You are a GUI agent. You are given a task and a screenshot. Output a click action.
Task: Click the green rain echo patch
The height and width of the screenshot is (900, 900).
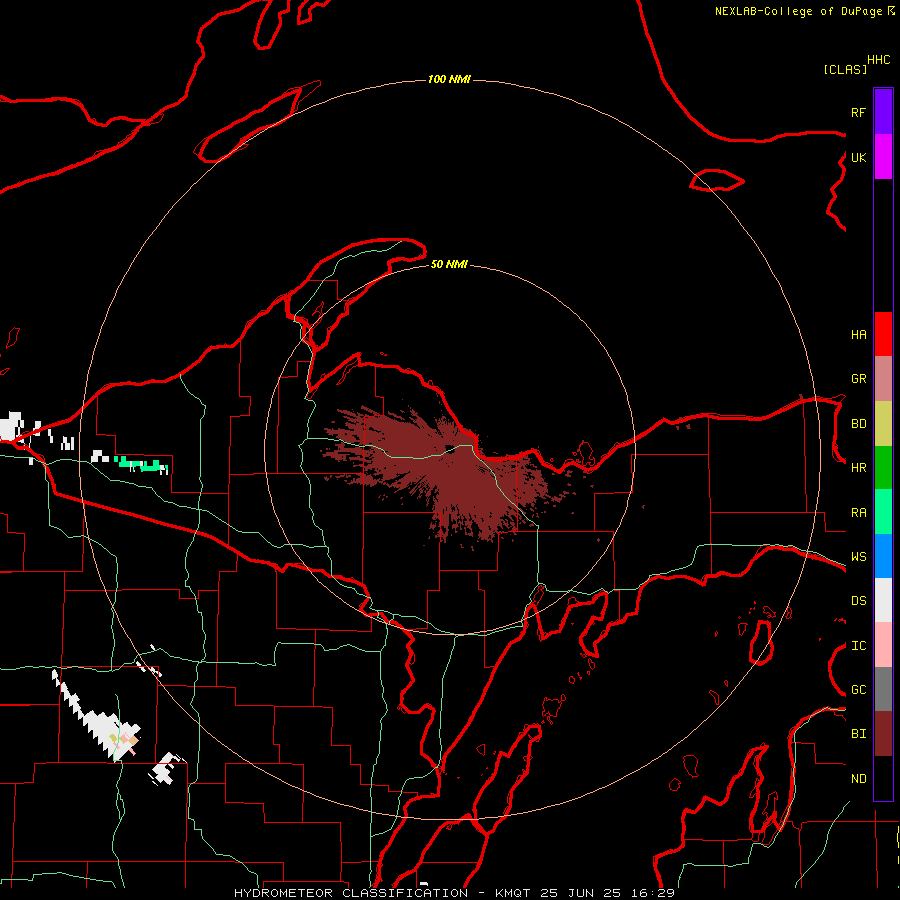coord(141,464)
